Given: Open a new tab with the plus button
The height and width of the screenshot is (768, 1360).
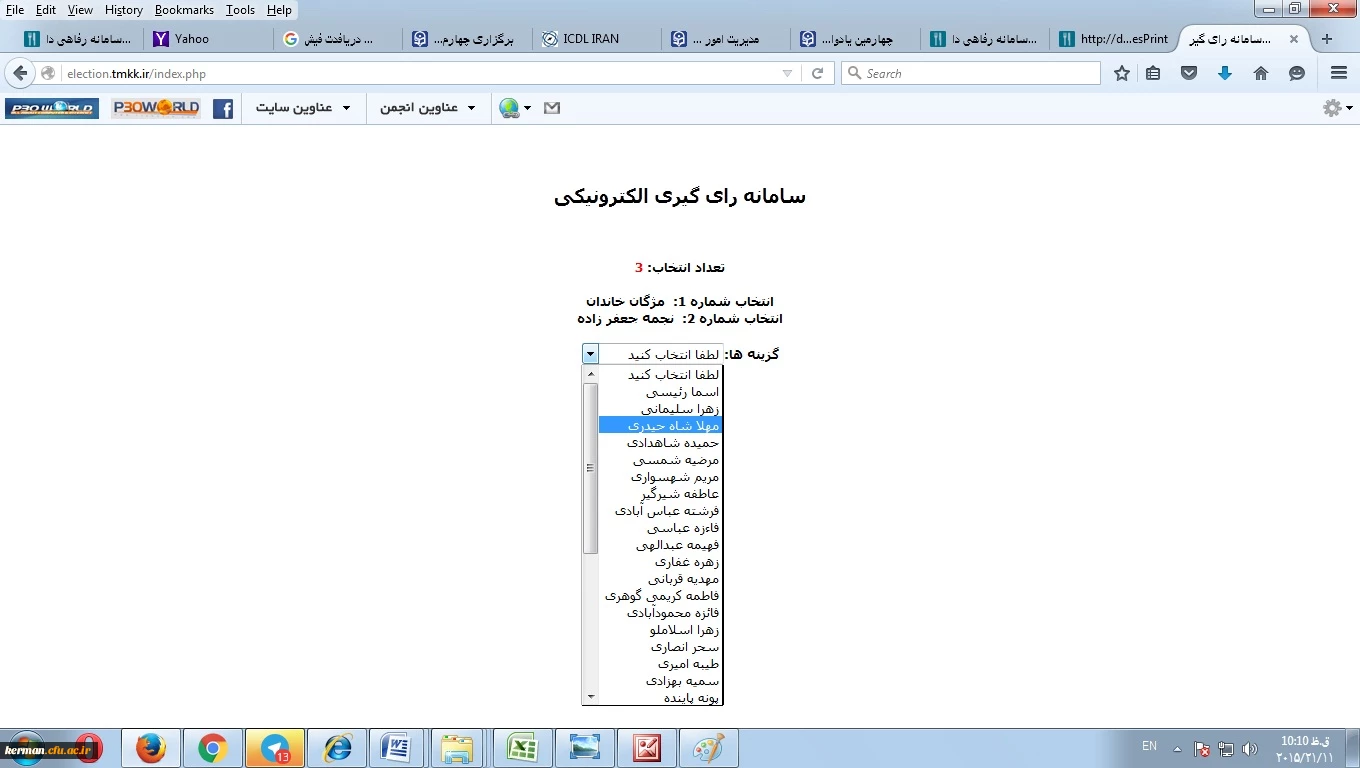Looking at the screenshot, I should [x=1327, y=39].
